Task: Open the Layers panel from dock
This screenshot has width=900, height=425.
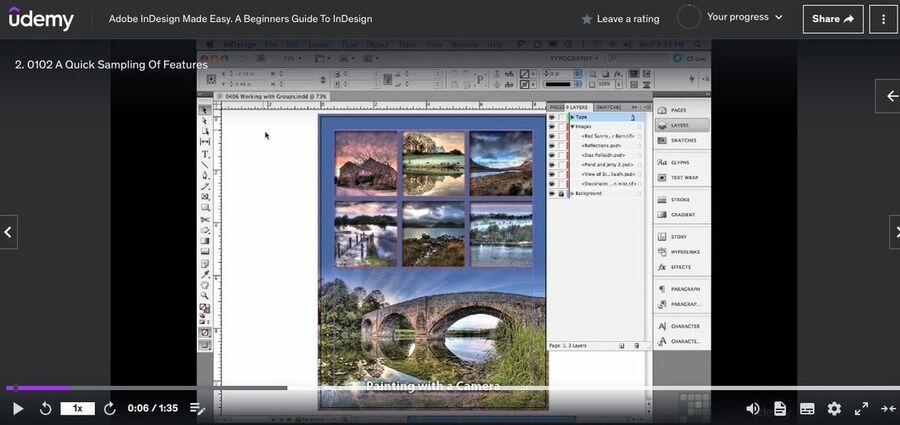Action: (x=681, y=125)
